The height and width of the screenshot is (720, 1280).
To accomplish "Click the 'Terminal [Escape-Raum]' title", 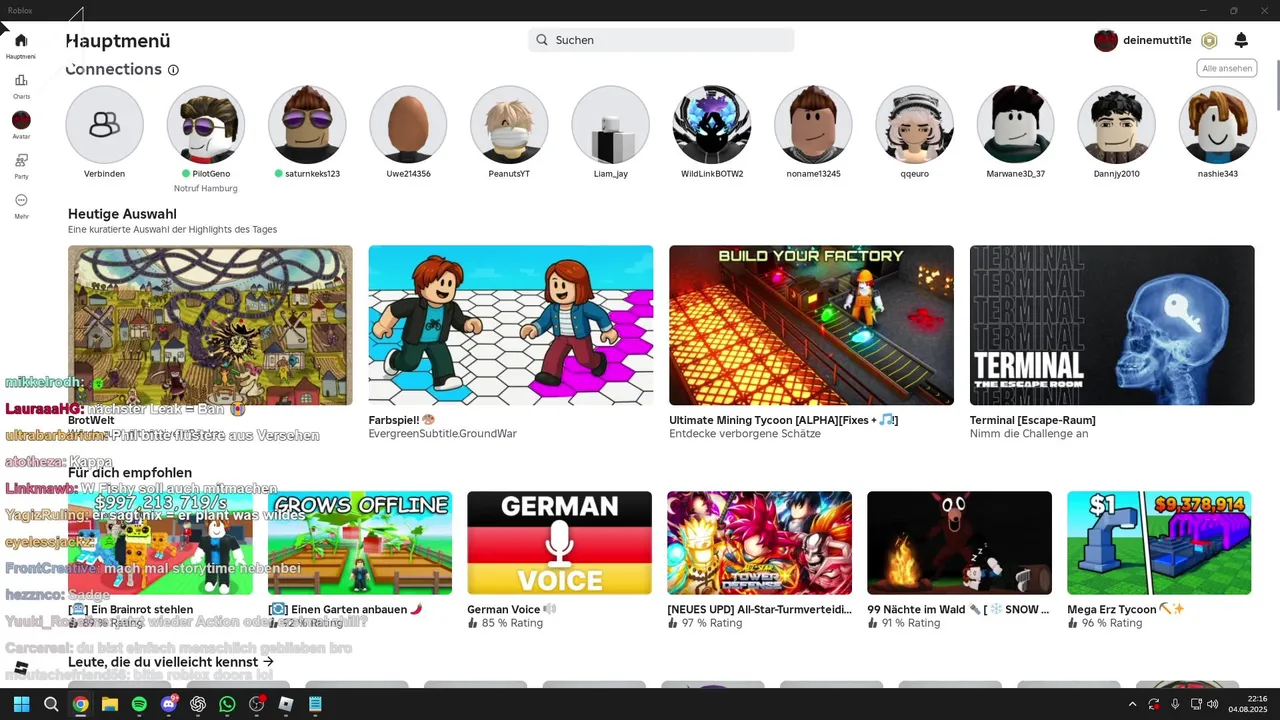I will pos(1033,420).
